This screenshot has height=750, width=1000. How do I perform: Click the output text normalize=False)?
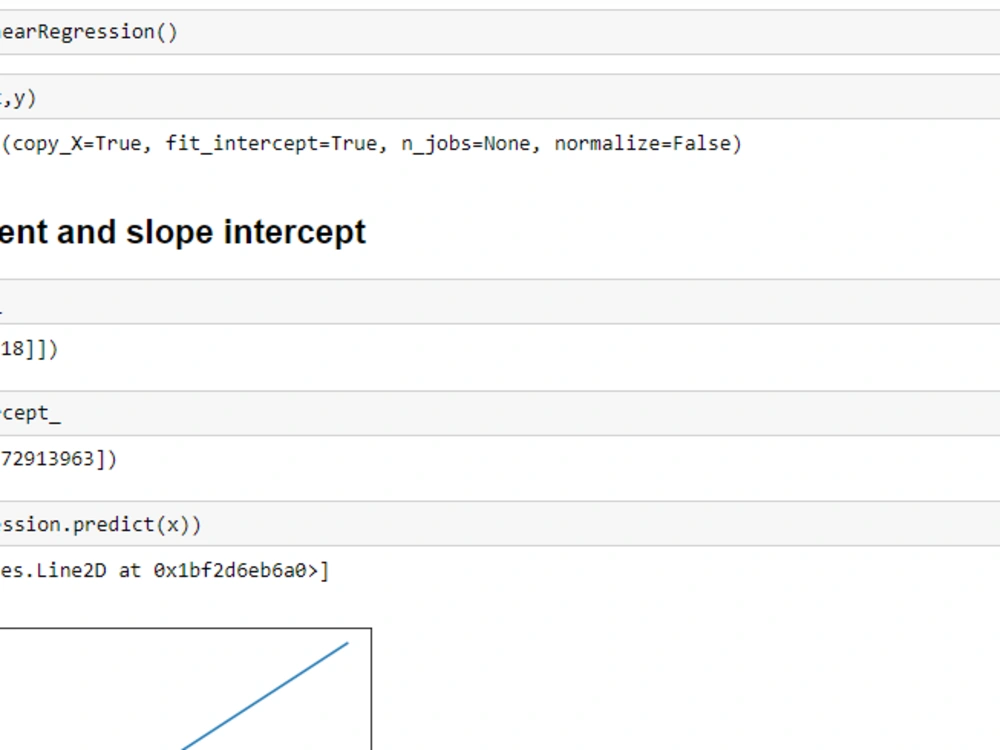point(648,143)
